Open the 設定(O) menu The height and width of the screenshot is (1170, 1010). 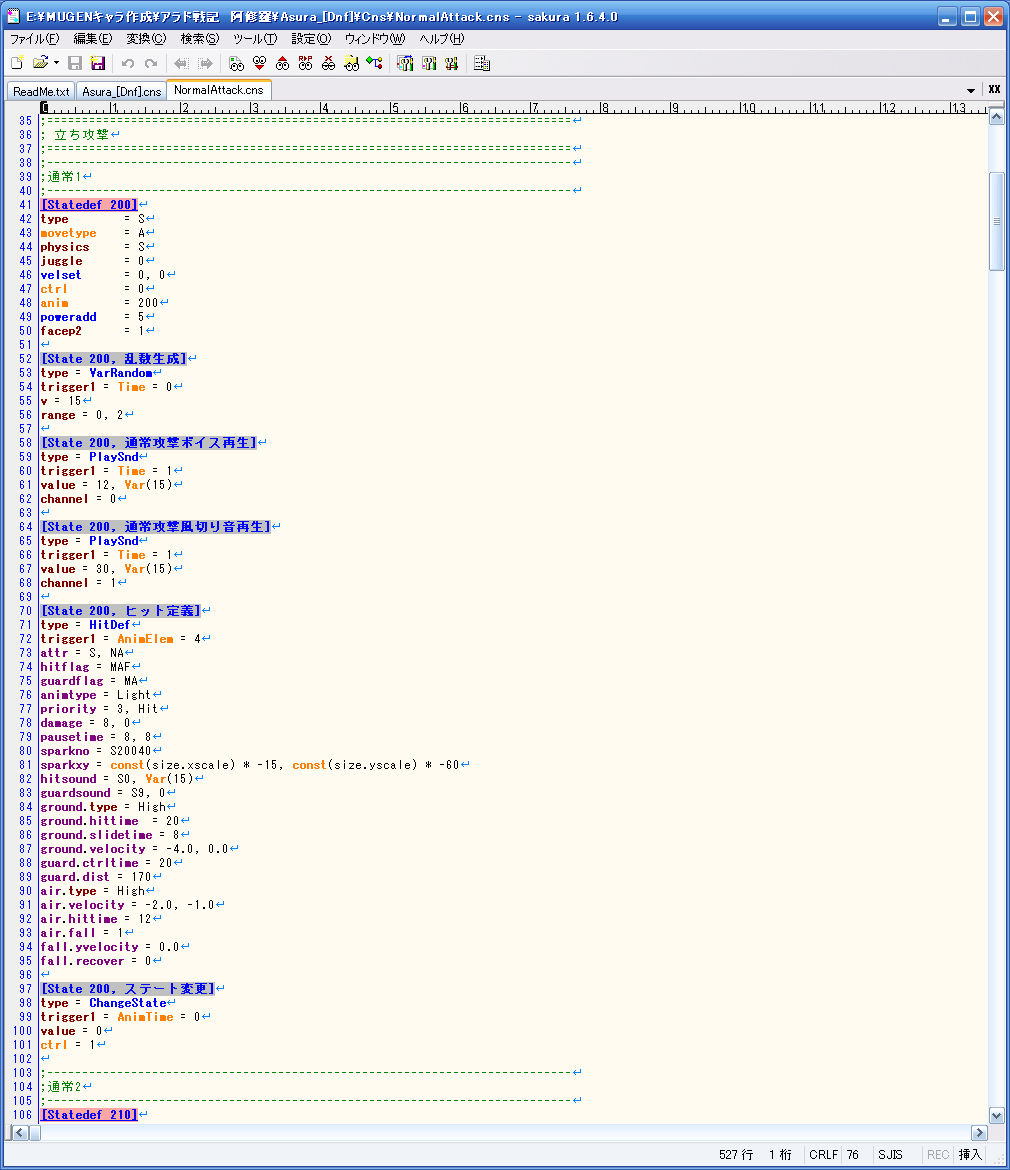click(311, 39)
